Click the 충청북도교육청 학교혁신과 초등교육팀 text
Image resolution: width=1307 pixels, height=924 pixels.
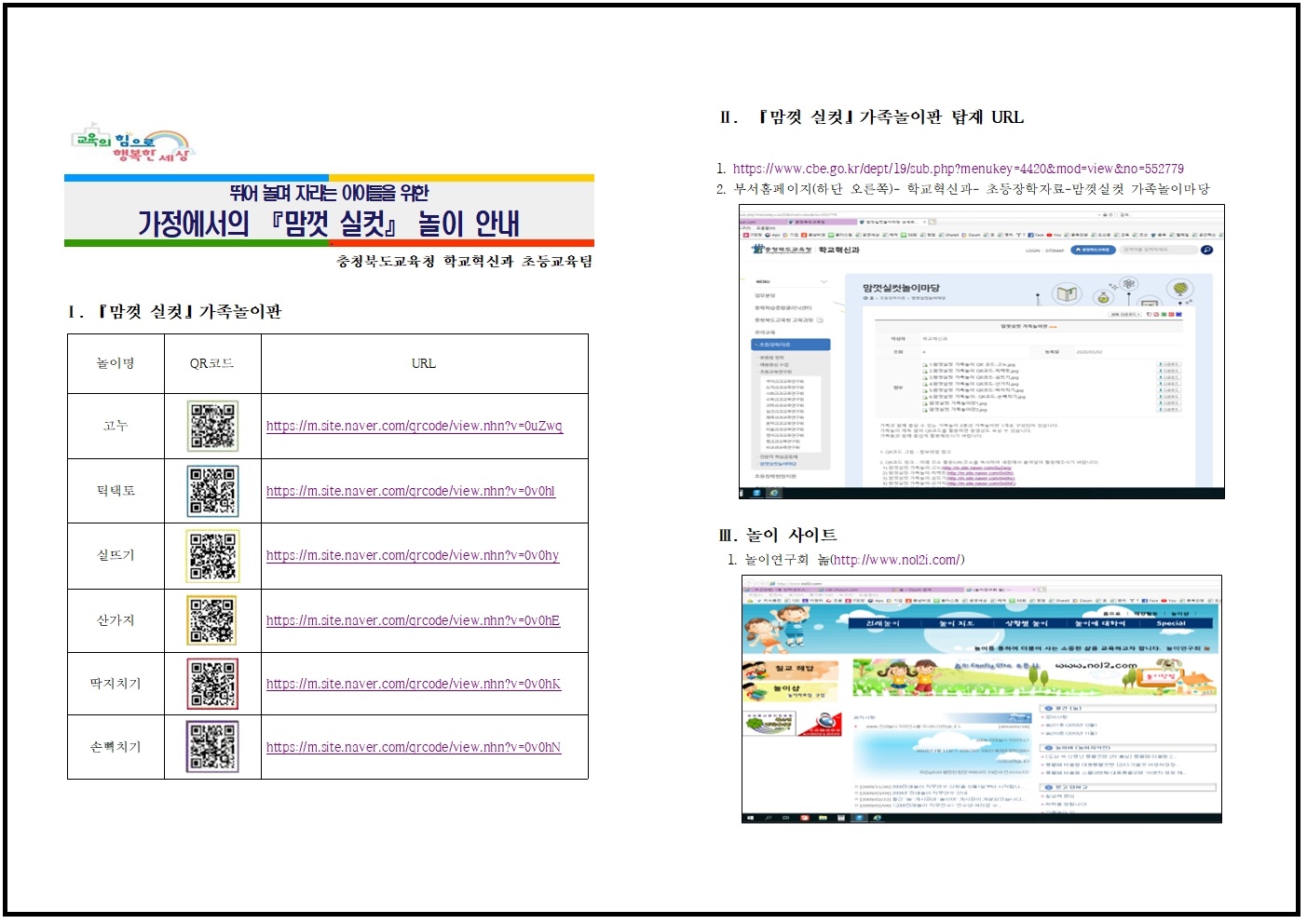pos(464,262)
